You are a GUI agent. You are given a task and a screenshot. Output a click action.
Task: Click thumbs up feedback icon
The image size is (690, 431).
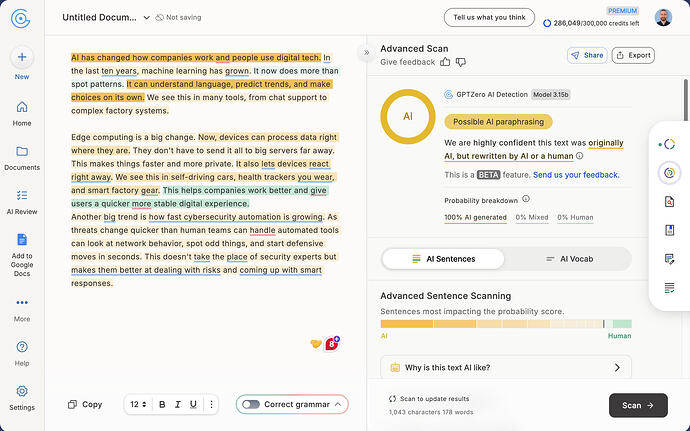445,62
